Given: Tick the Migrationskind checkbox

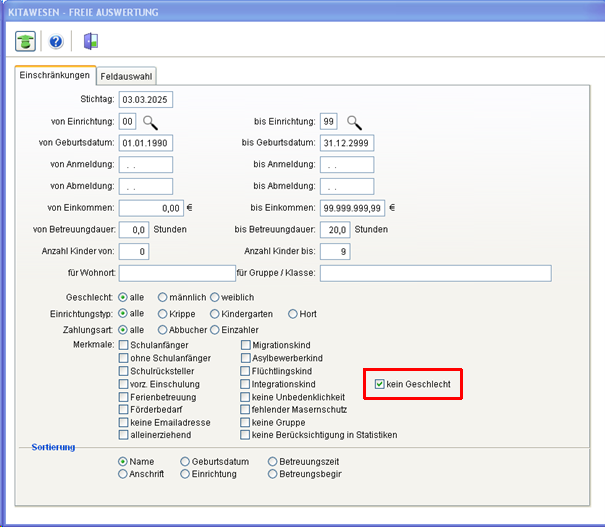Looking at the screenshot, I should pyautogui.click(x=246, y=345).
